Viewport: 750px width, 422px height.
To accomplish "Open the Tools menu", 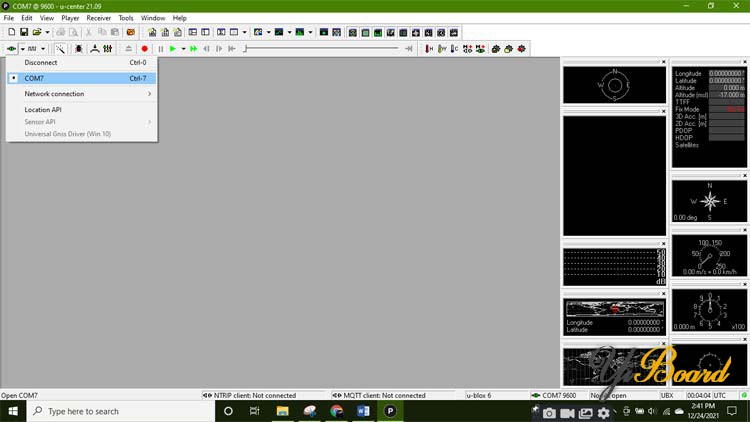I will click(126, 18).
